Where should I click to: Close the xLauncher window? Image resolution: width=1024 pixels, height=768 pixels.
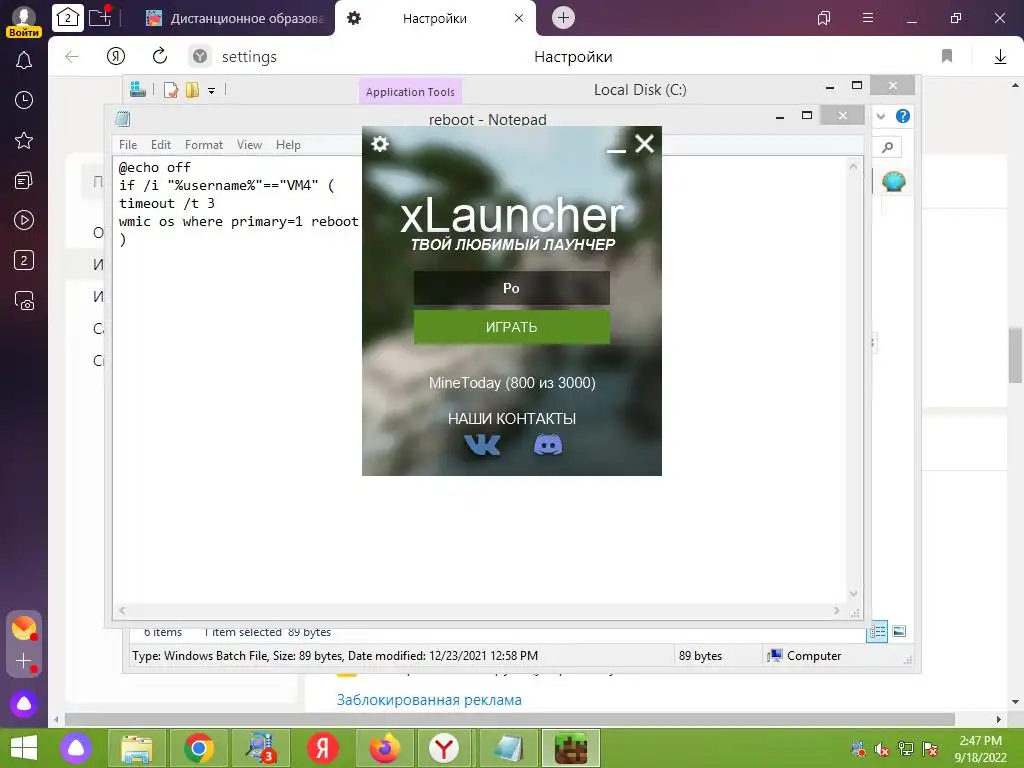[x=645, y=144]
